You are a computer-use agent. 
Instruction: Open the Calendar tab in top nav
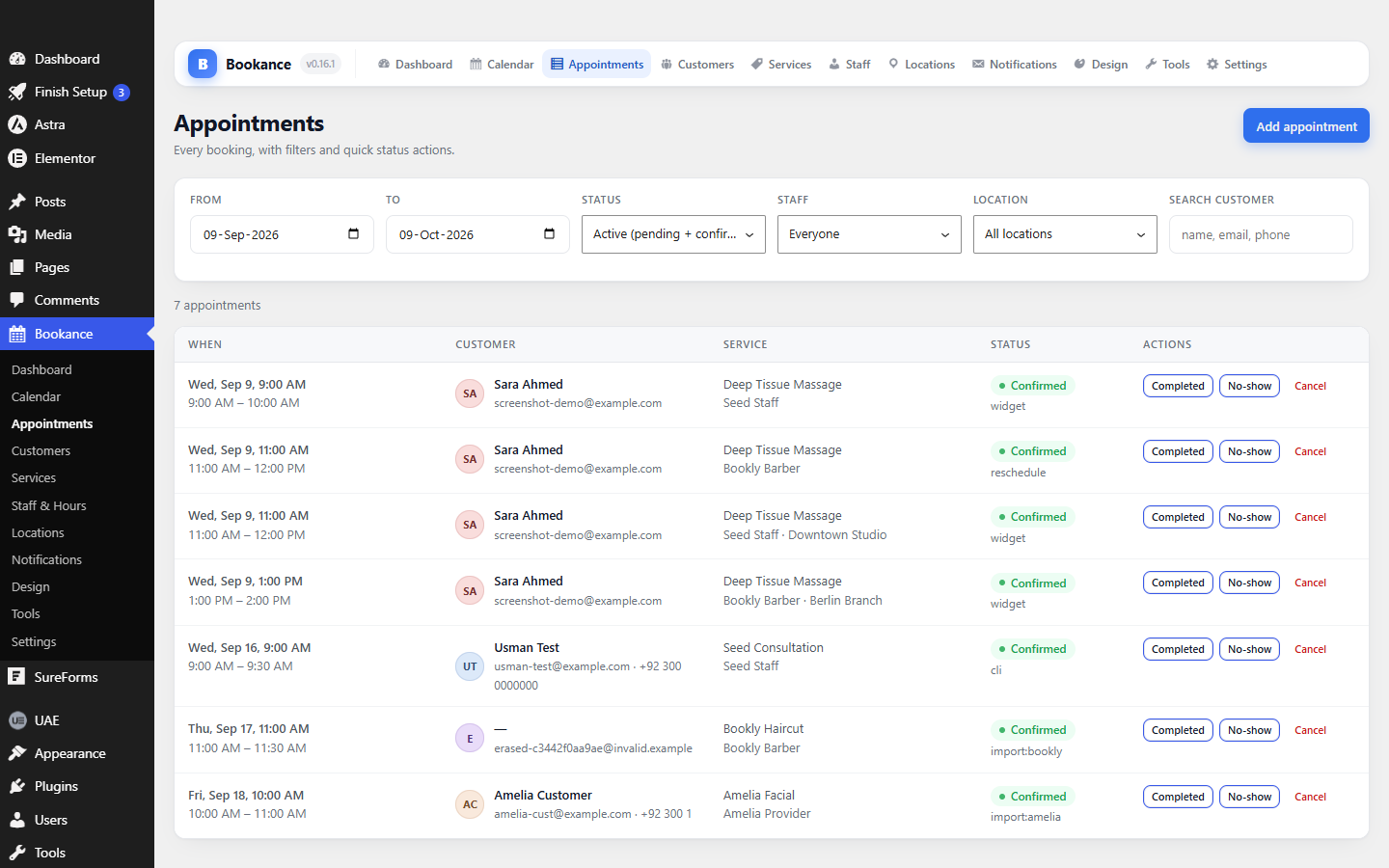point(502,65)
